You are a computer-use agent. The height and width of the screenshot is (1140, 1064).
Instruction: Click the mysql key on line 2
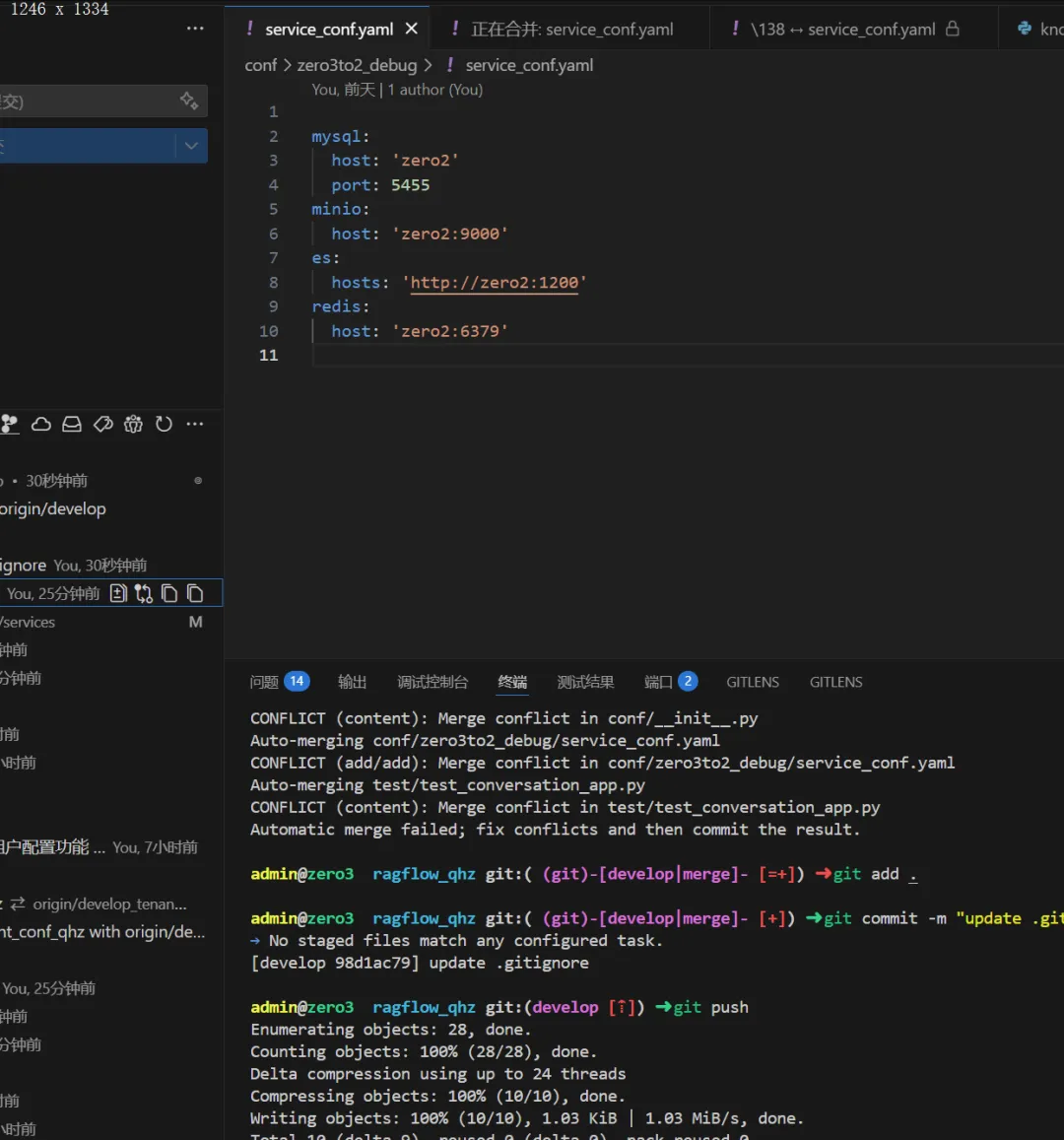pyautogui.click(x=336, y=137)
